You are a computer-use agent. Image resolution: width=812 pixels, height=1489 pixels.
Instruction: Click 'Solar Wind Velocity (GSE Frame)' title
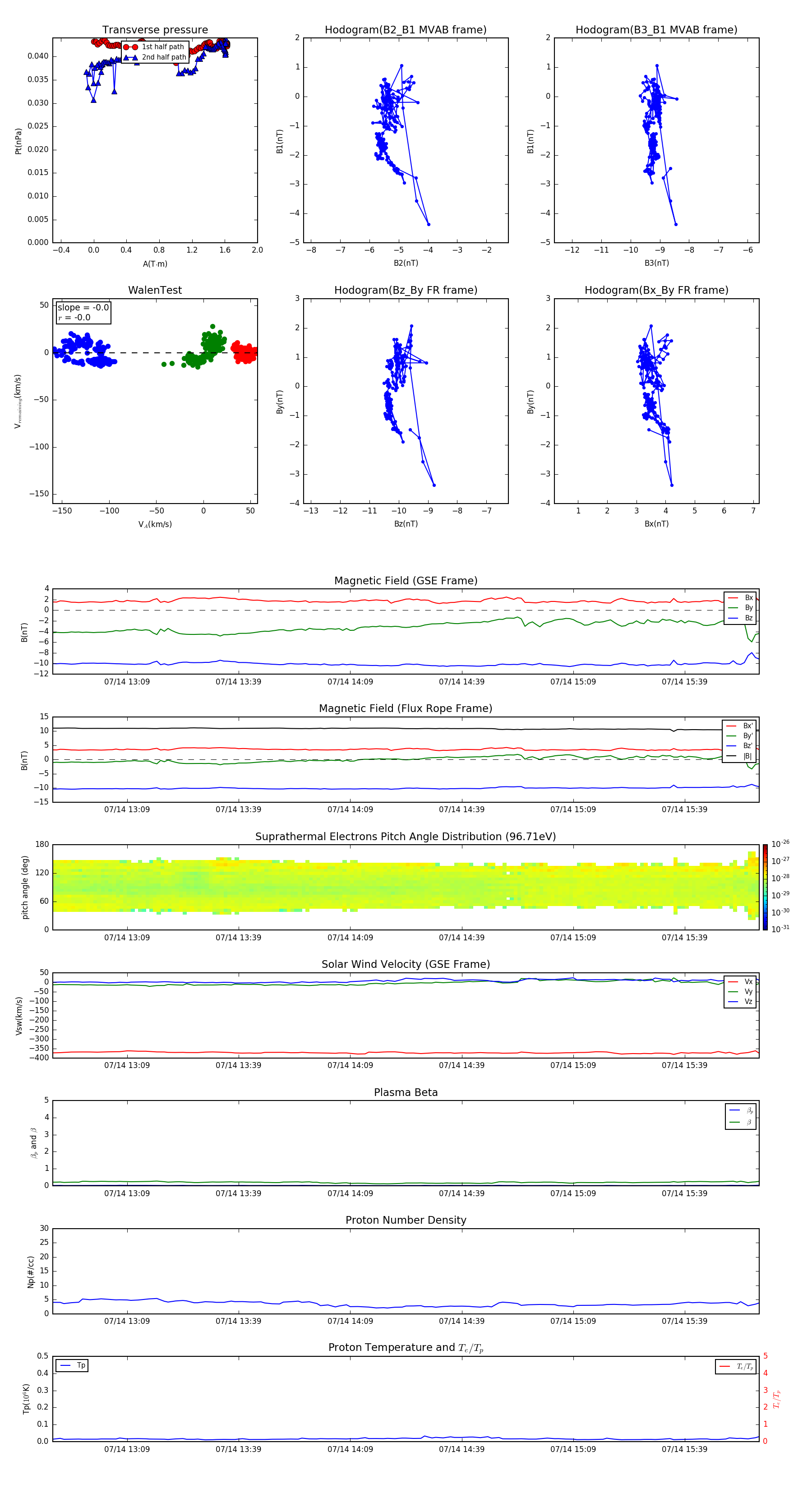[406, 964]
